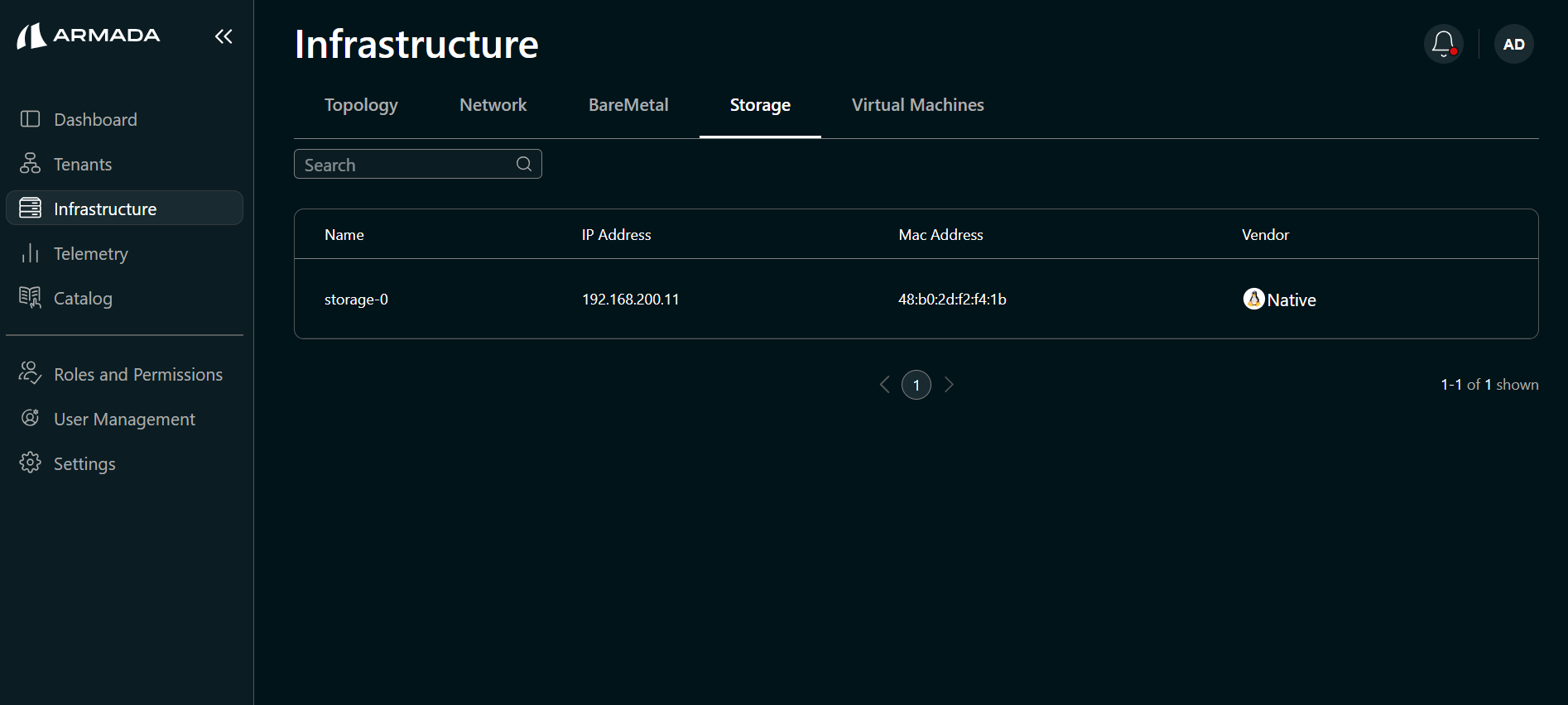Click MAC address 48:b0:2d:f2:f4:1b

pos(953,300)
